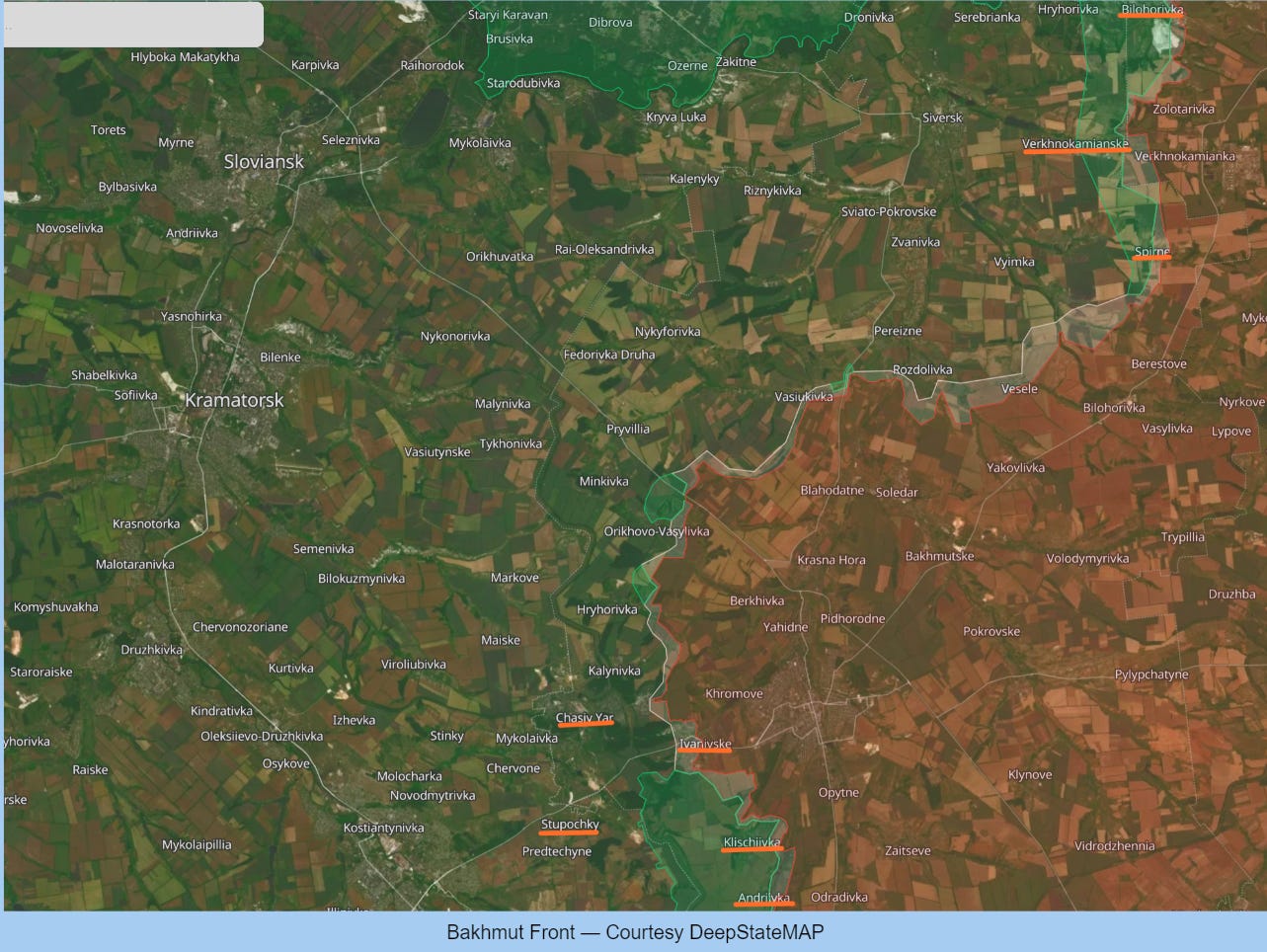The image size is (1267, 952).
Task: Click the Raihorodok label
Action: pyautogui.click(x=433, y=65)
